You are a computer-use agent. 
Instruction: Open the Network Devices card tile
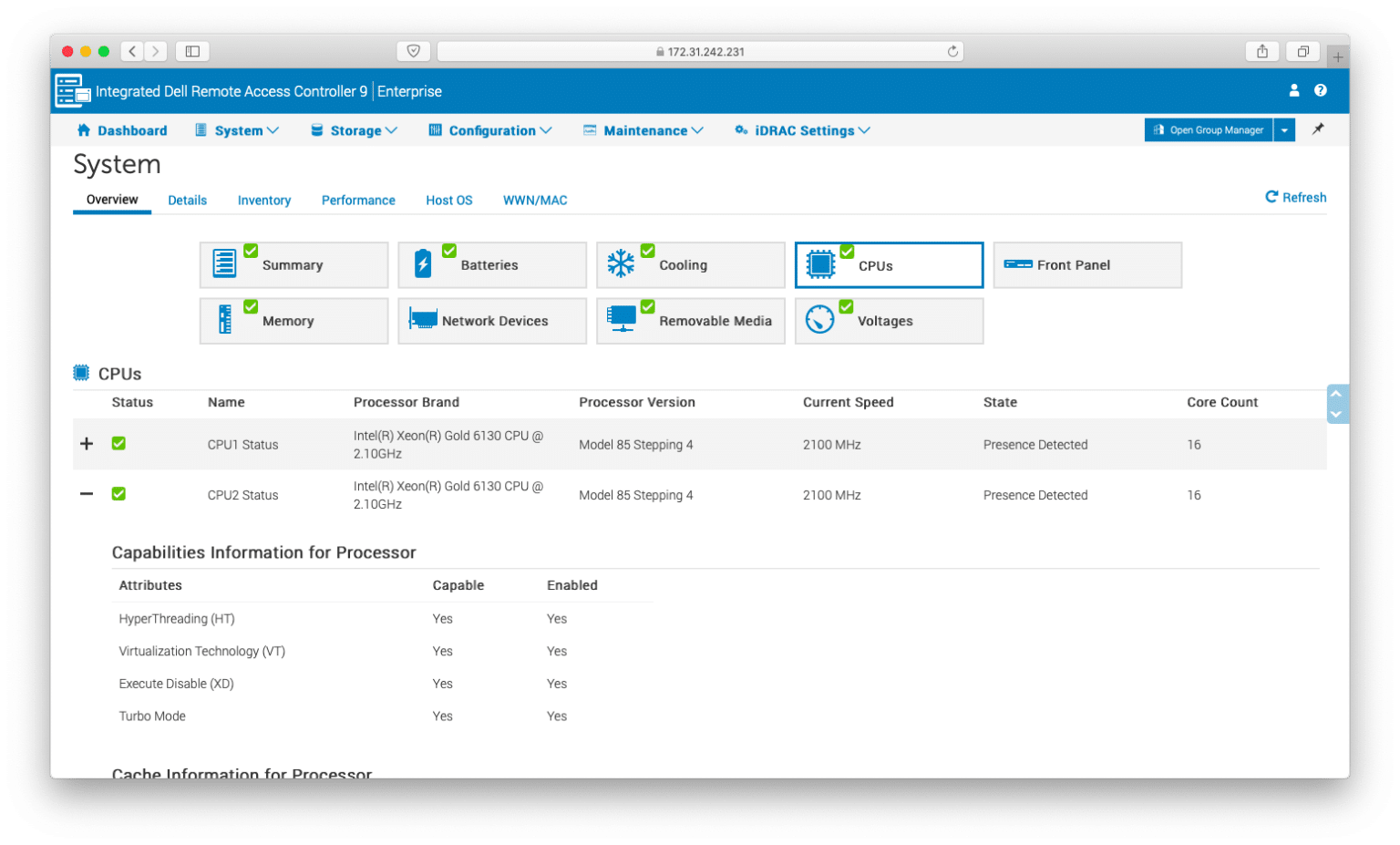point(492,321)
